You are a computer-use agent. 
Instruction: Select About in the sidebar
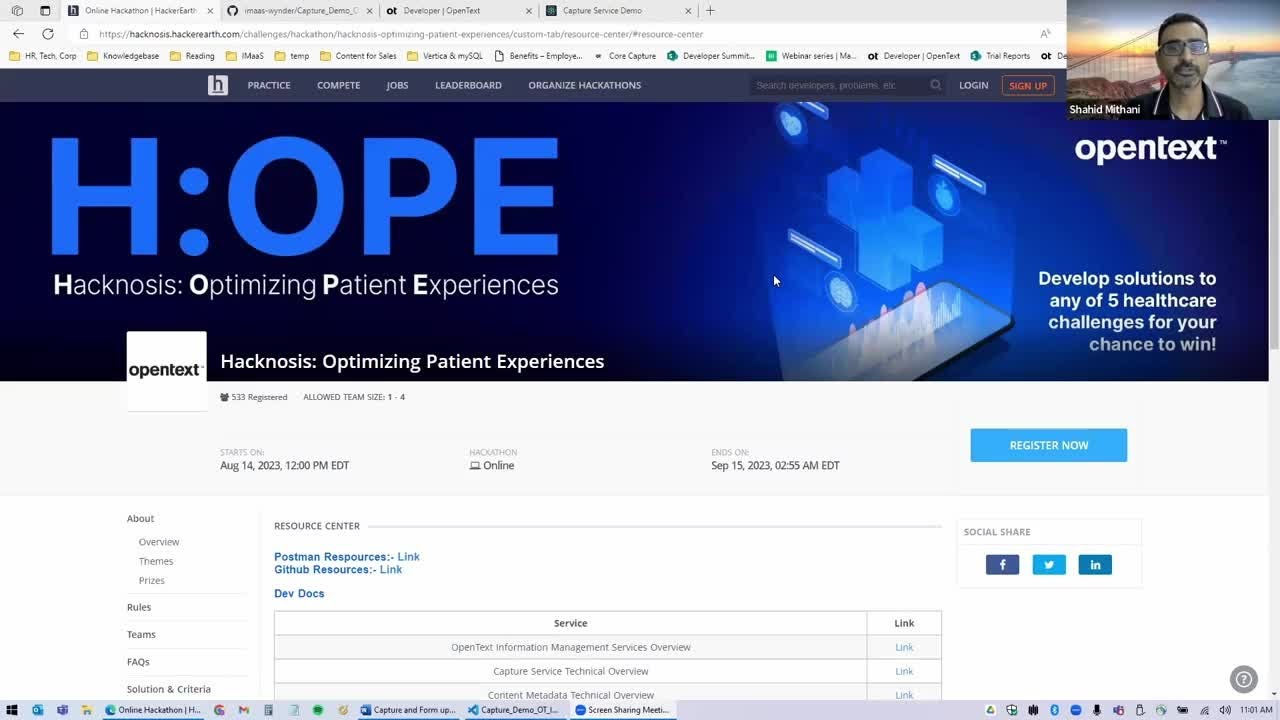pos(140,518)
